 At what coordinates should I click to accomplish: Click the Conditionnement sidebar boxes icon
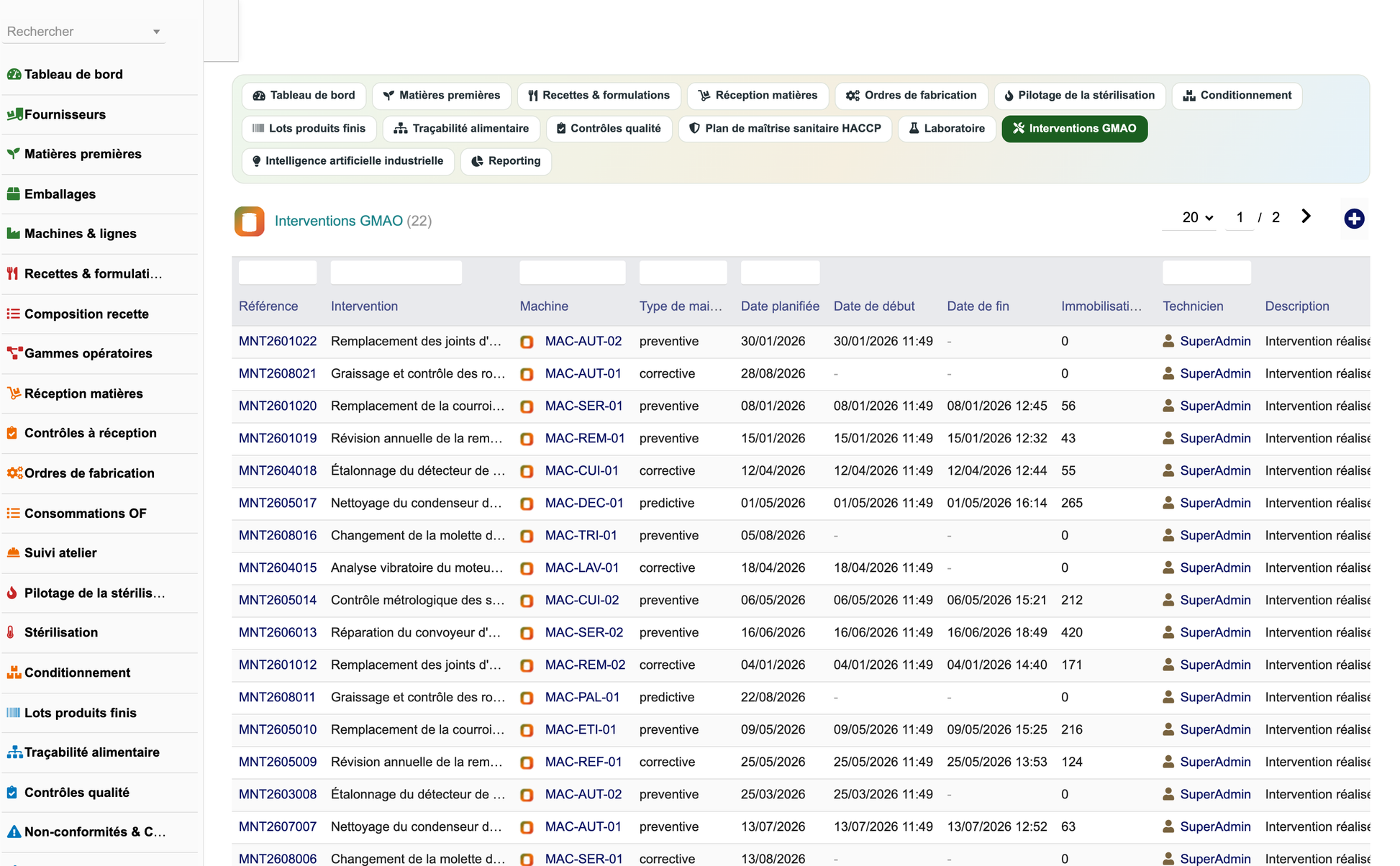[x=14, y=673]
